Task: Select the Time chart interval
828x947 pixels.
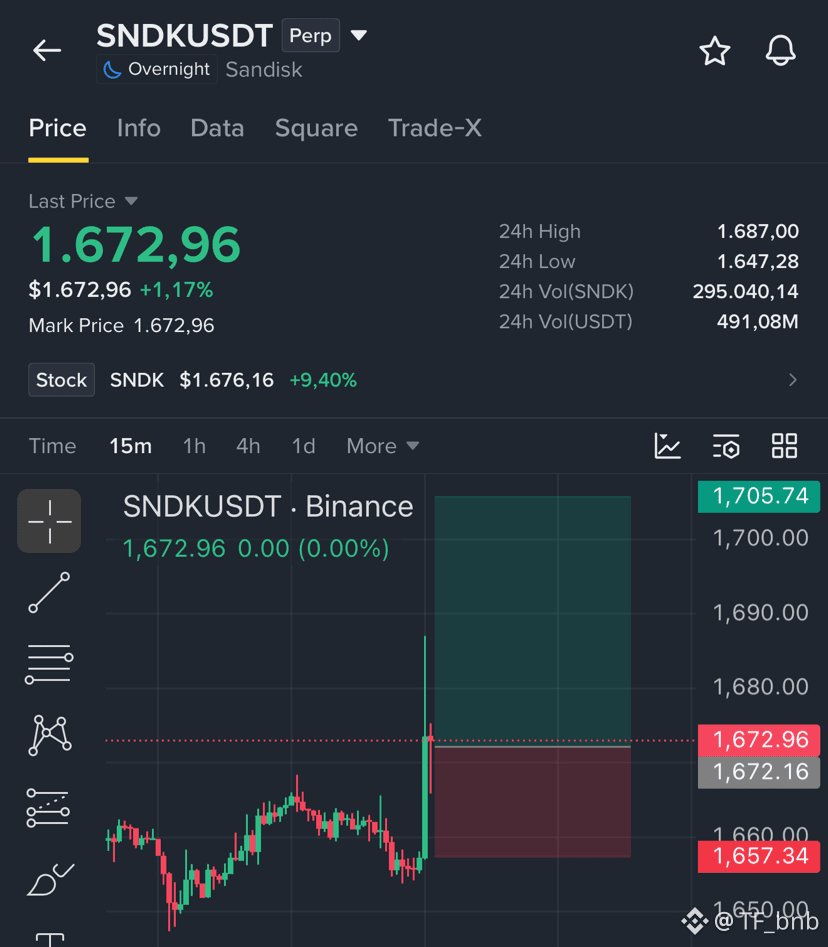Action: pos(53,446)
